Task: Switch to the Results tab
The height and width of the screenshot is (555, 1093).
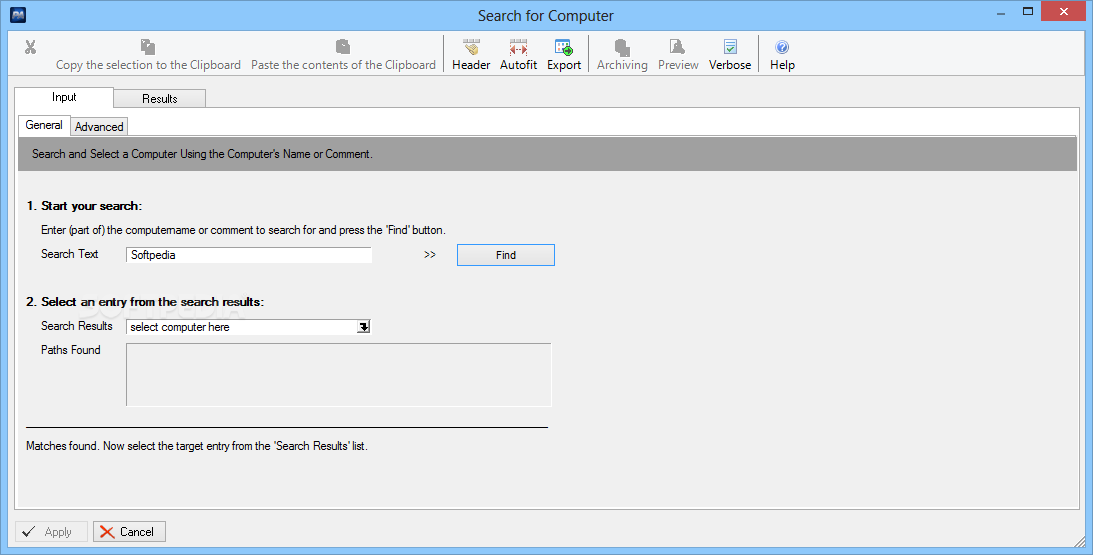Action: point(160,99)
